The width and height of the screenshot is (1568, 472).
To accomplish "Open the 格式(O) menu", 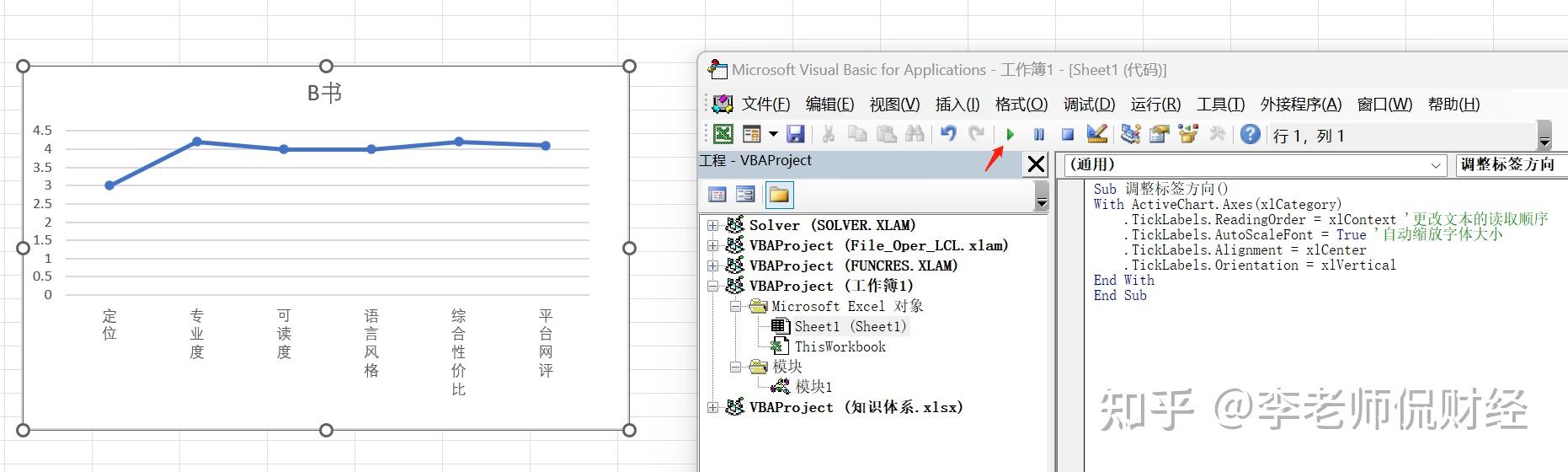I will (x=1021, y=104).
